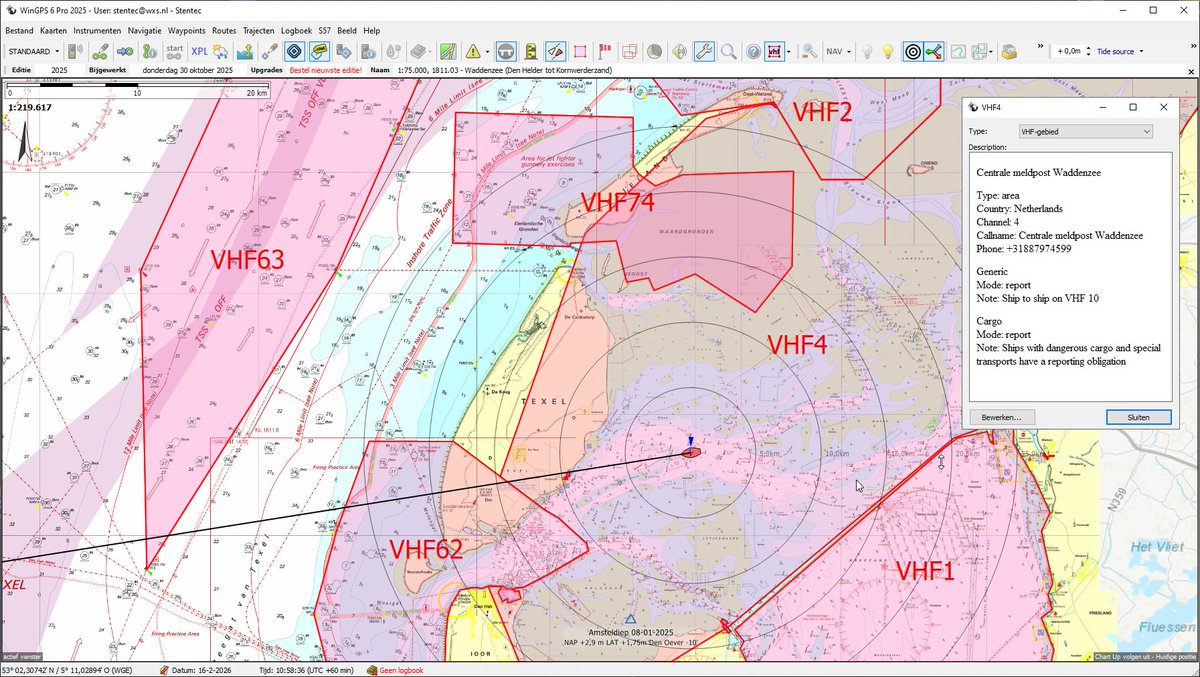Click the traffic light lock icon
The width and height of the screenshot is (1200, 677).
coord(531,51)
